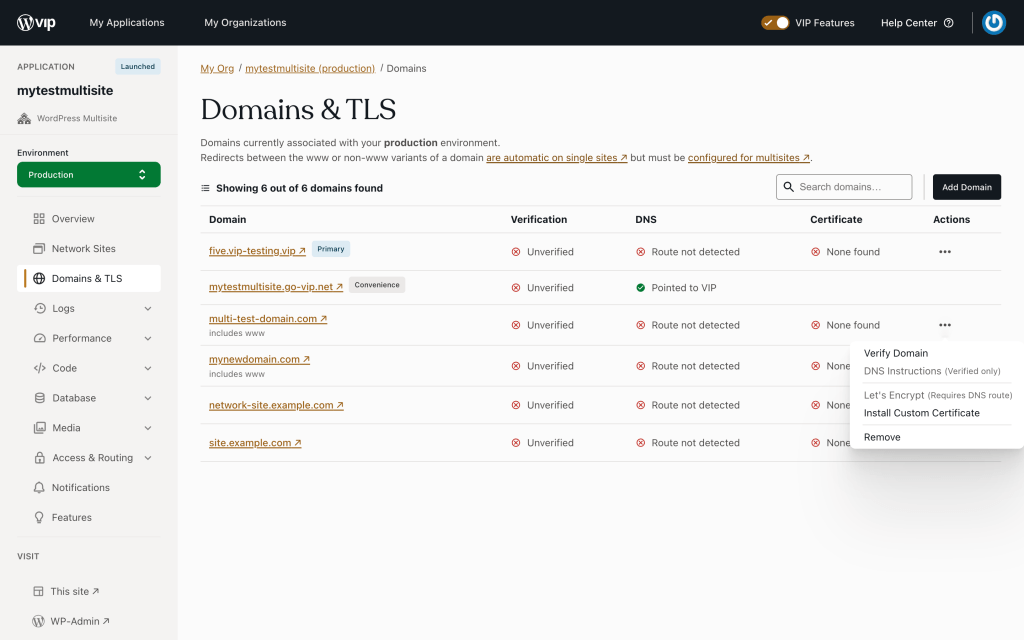This screenshot has height=640, width=1024.
Task: Click the magnifier icon in domain search
Action: [x=788, y=187]
